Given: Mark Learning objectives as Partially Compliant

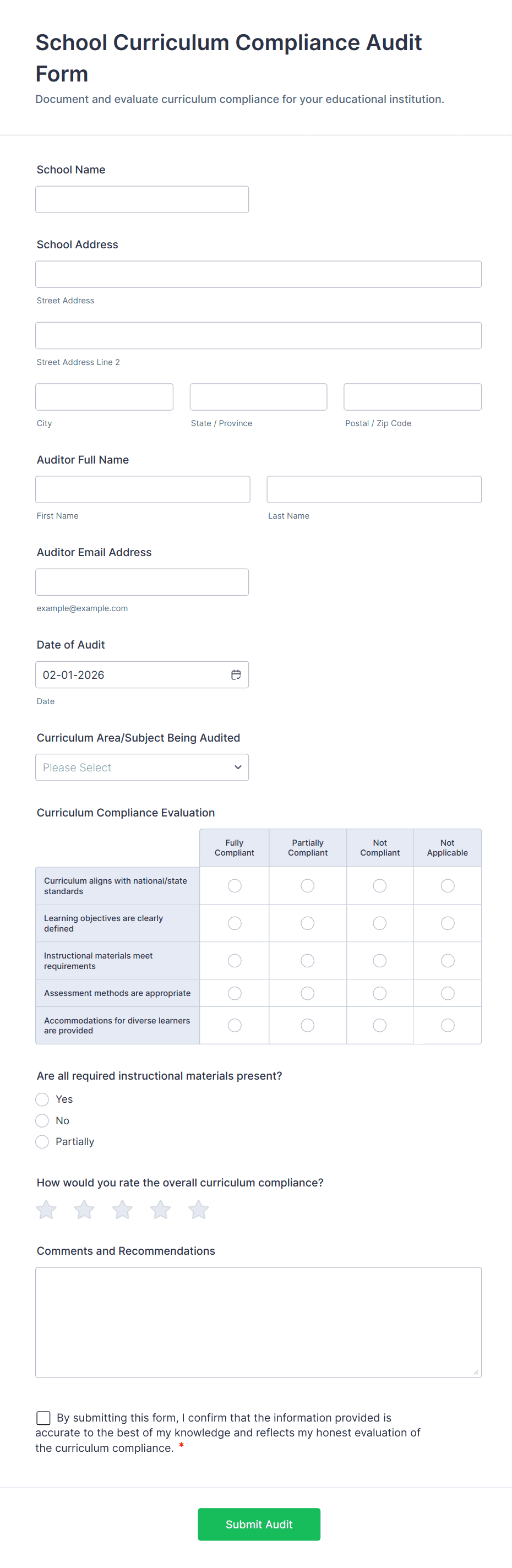Looking at the screenshot, I should point(307,923).
